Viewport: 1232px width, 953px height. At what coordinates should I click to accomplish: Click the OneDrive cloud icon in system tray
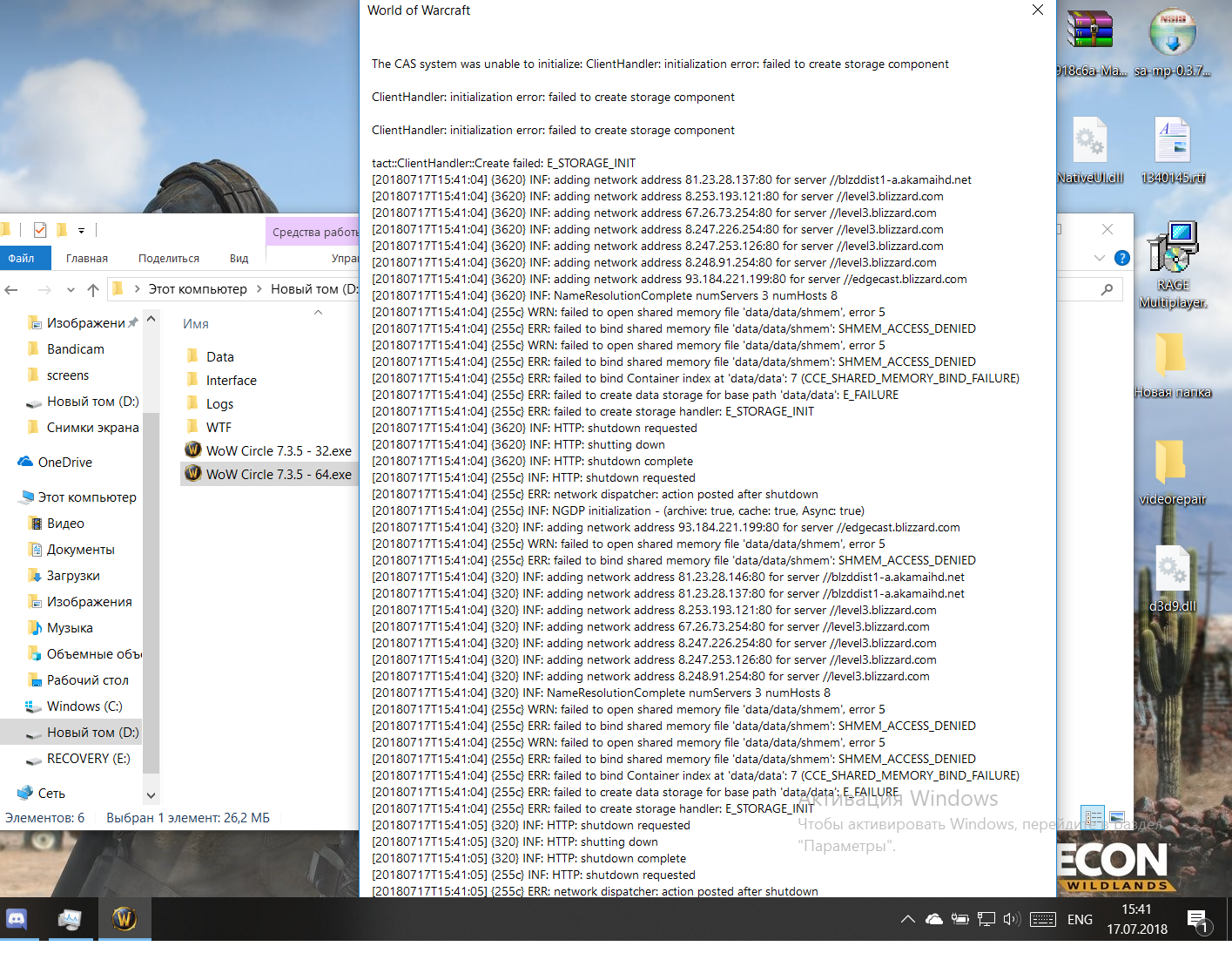(933, 919)
